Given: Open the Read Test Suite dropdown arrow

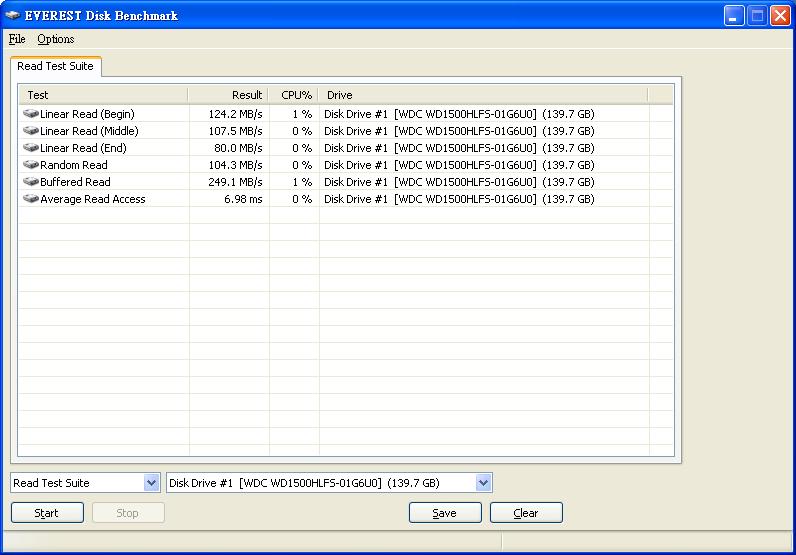Looking at the screenshot, I should coord(151,482).
